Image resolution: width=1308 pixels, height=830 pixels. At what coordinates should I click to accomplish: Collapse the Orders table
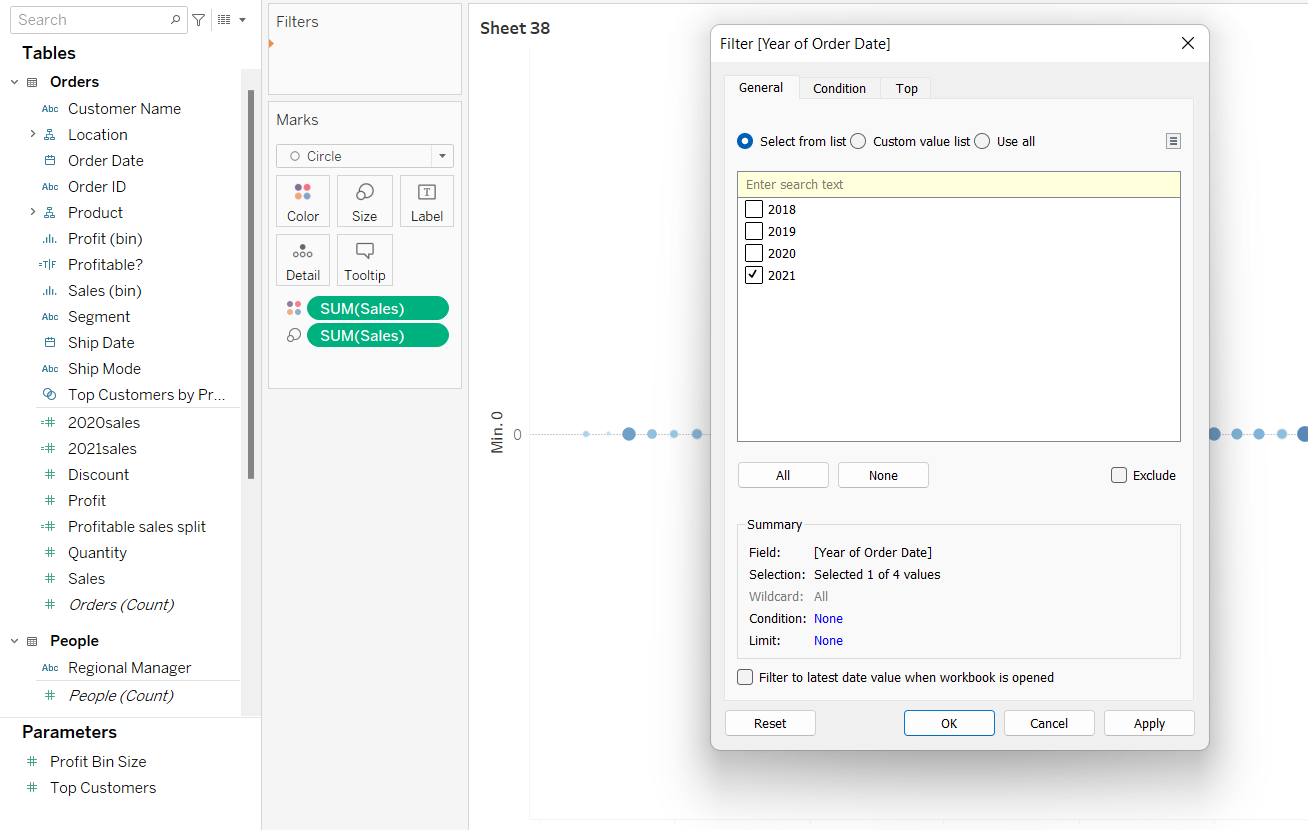pyautogui.click(x=15, y=82)
